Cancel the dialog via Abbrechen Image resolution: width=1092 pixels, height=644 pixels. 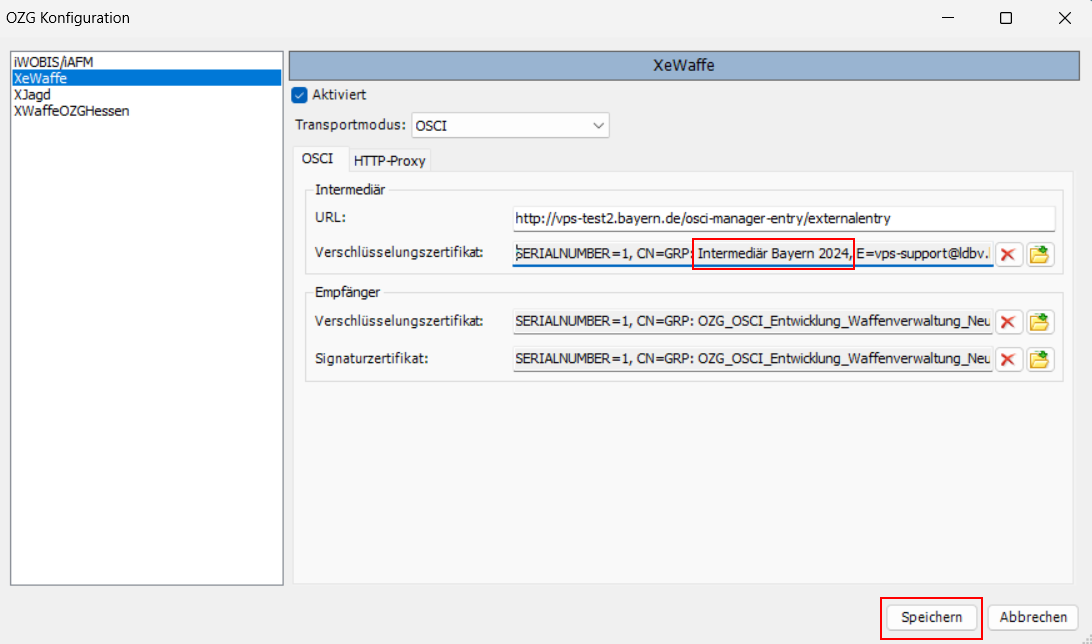(x=1034, y=618)
